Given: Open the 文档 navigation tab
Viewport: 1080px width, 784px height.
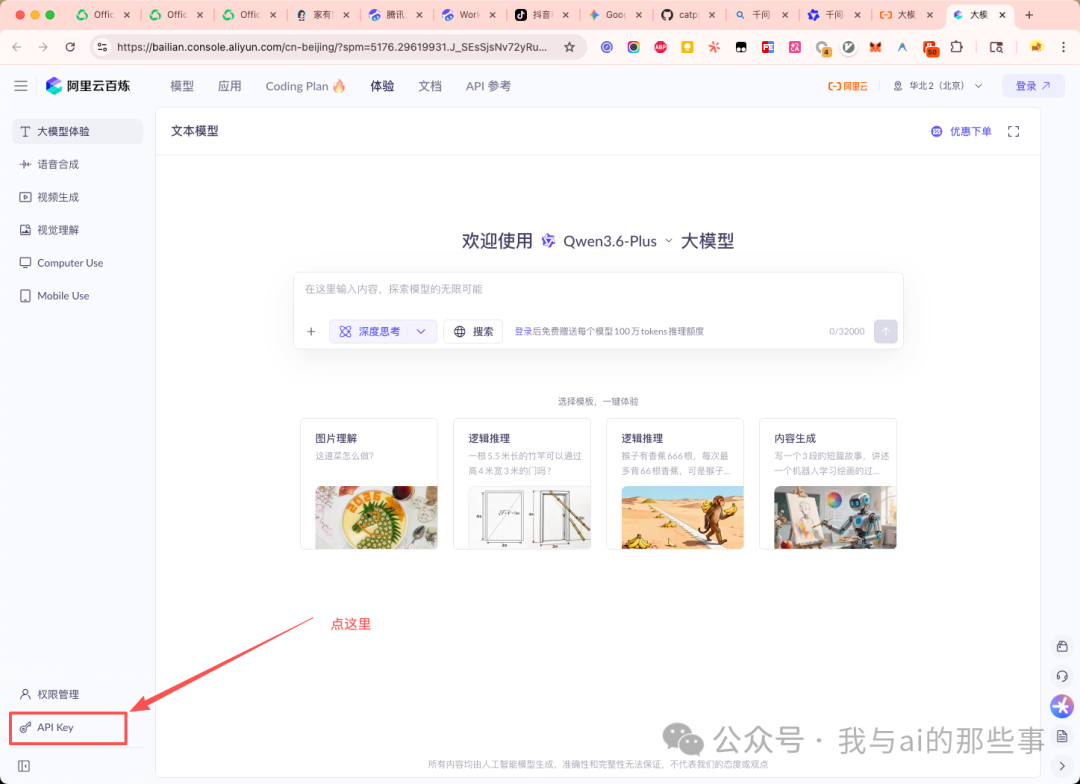Looking at the screenshot, I should (x=430, y=86).
